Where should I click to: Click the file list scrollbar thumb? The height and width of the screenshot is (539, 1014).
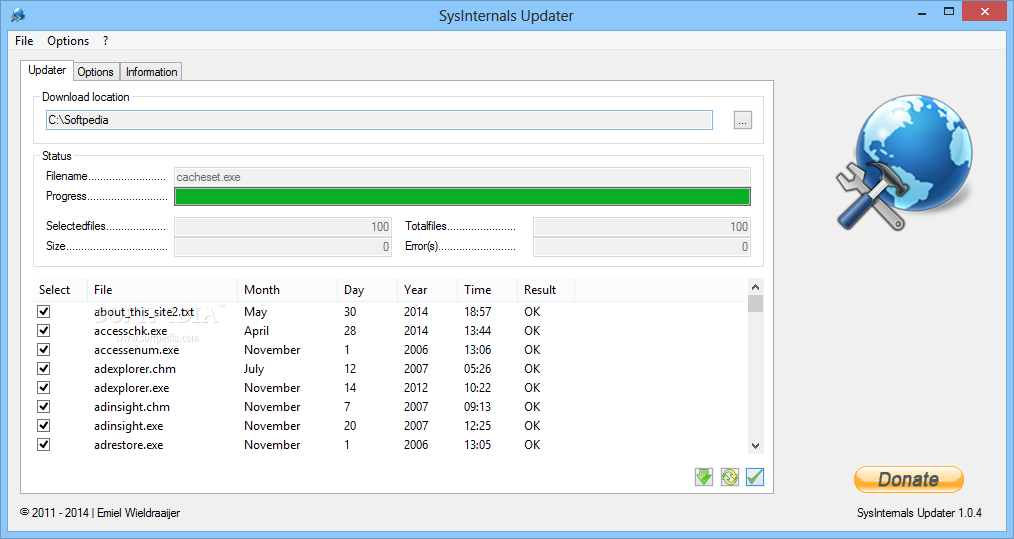[x=755, y=303]
